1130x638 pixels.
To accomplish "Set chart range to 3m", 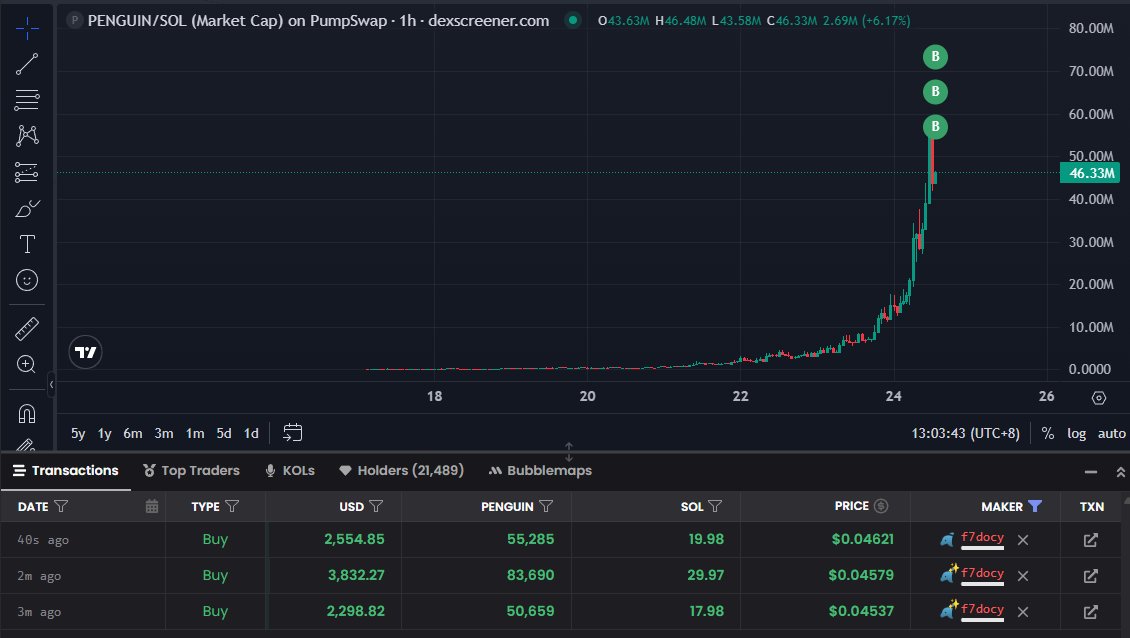I will coord(164,433).
